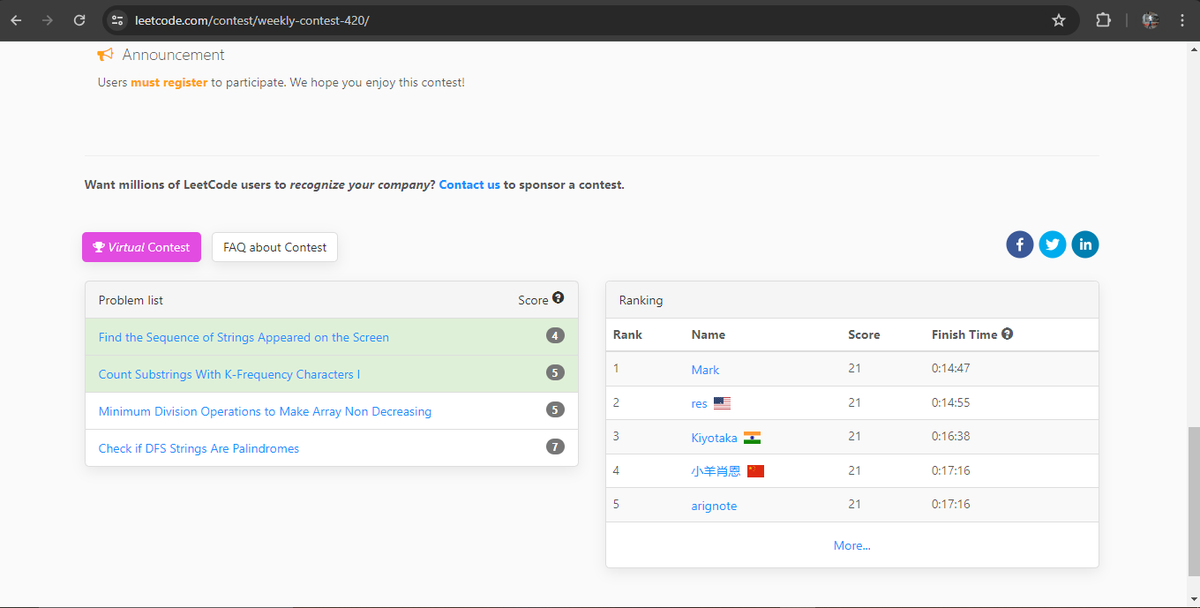1200x608 pixels.
Task: Share the contest on LinkedIn
Action: [x=1085, y=244]
